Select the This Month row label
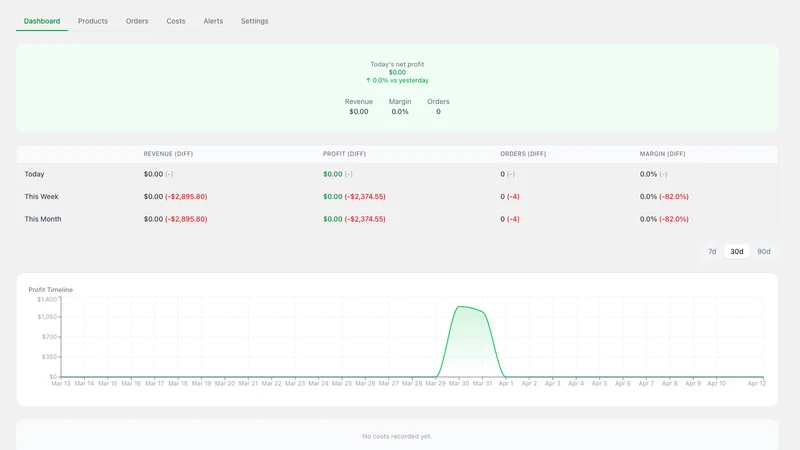 (x=43, y=219)
